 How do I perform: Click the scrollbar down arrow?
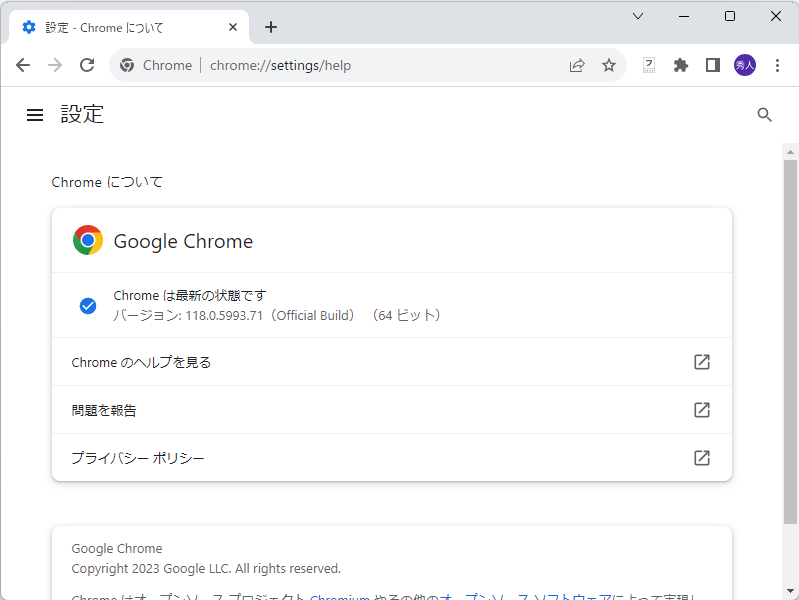click(x=790, y=591)
